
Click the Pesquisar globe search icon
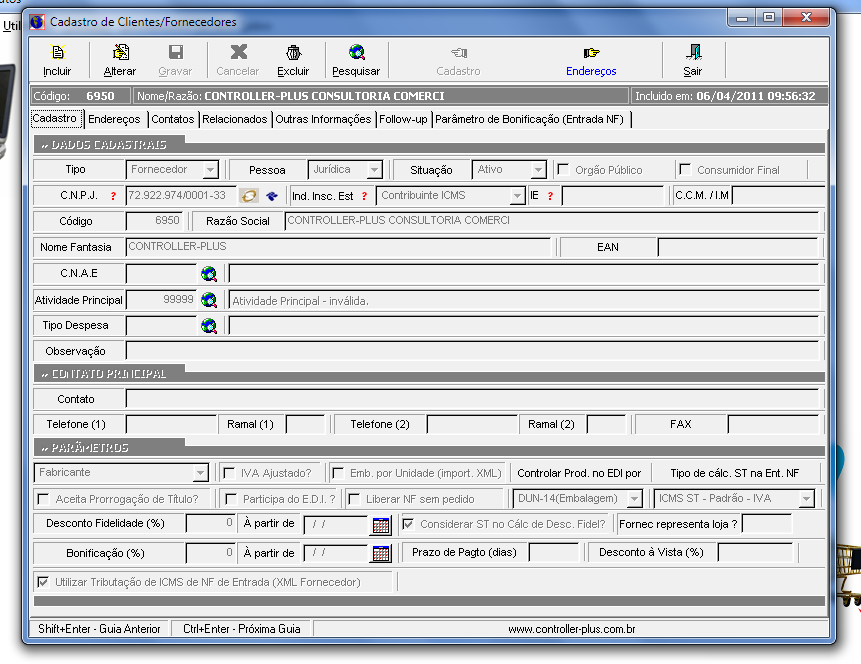click(357, 52)
